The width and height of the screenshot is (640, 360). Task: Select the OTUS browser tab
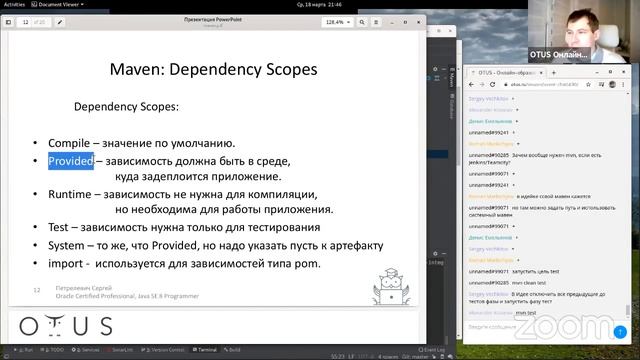pyautogui.click(x=506, y=73)
